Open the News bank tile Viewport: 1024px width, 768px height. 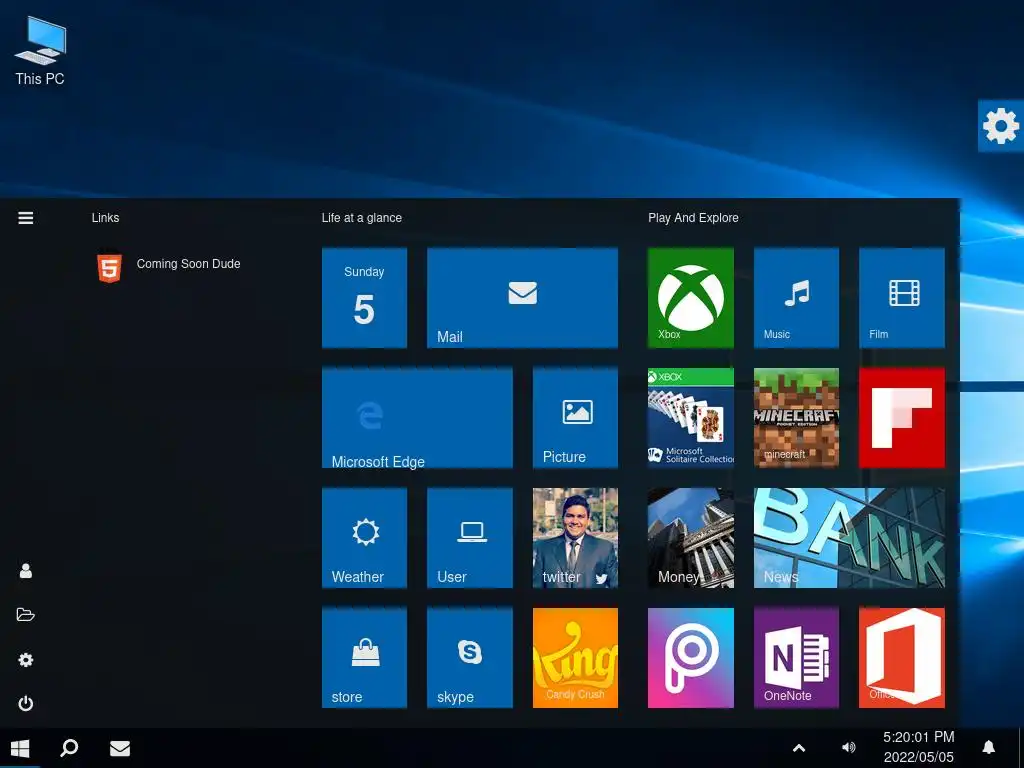(849, 538)
